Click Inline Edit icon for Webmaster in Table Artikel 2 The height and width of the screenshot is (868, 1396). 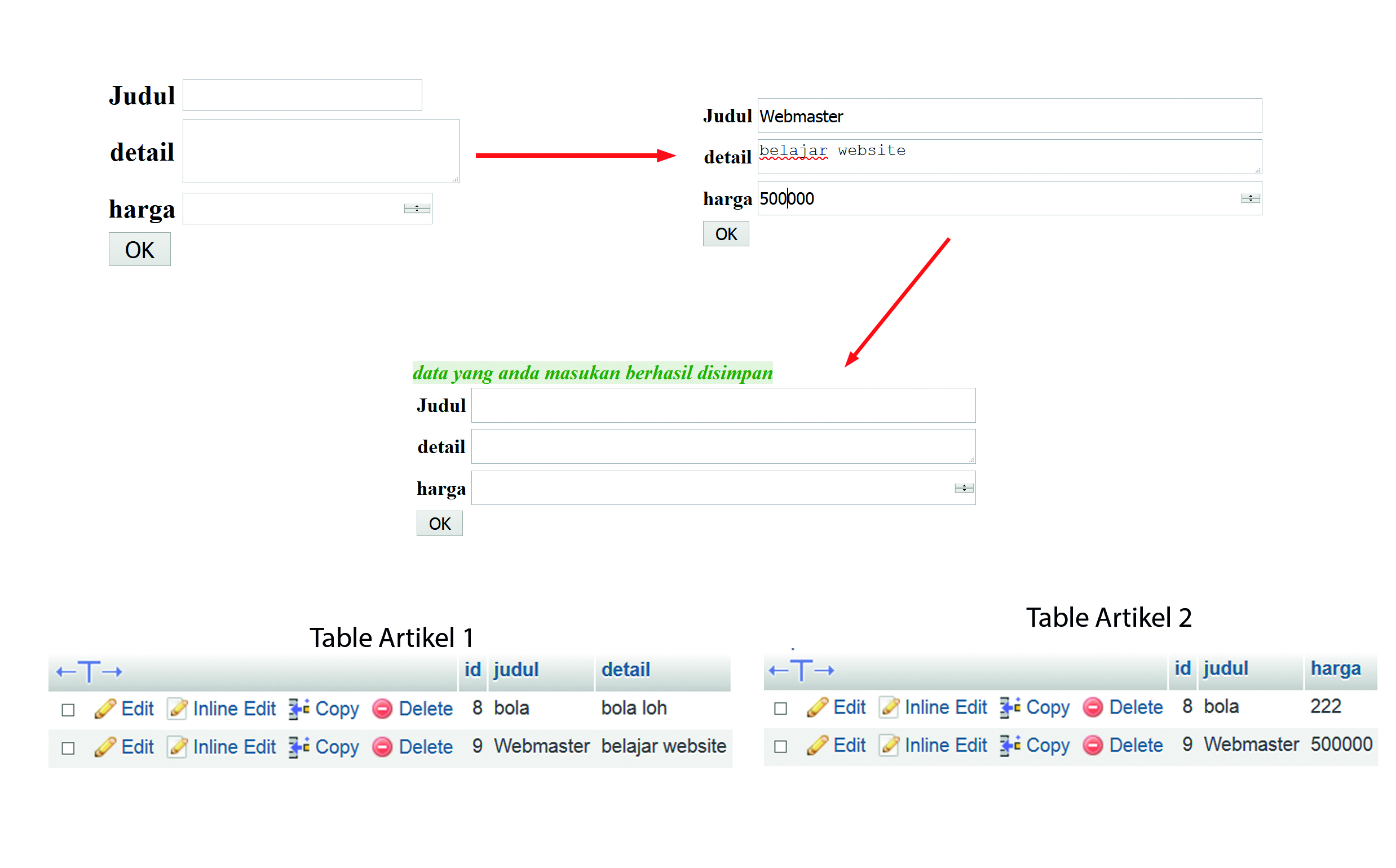[x=890, y=746]
